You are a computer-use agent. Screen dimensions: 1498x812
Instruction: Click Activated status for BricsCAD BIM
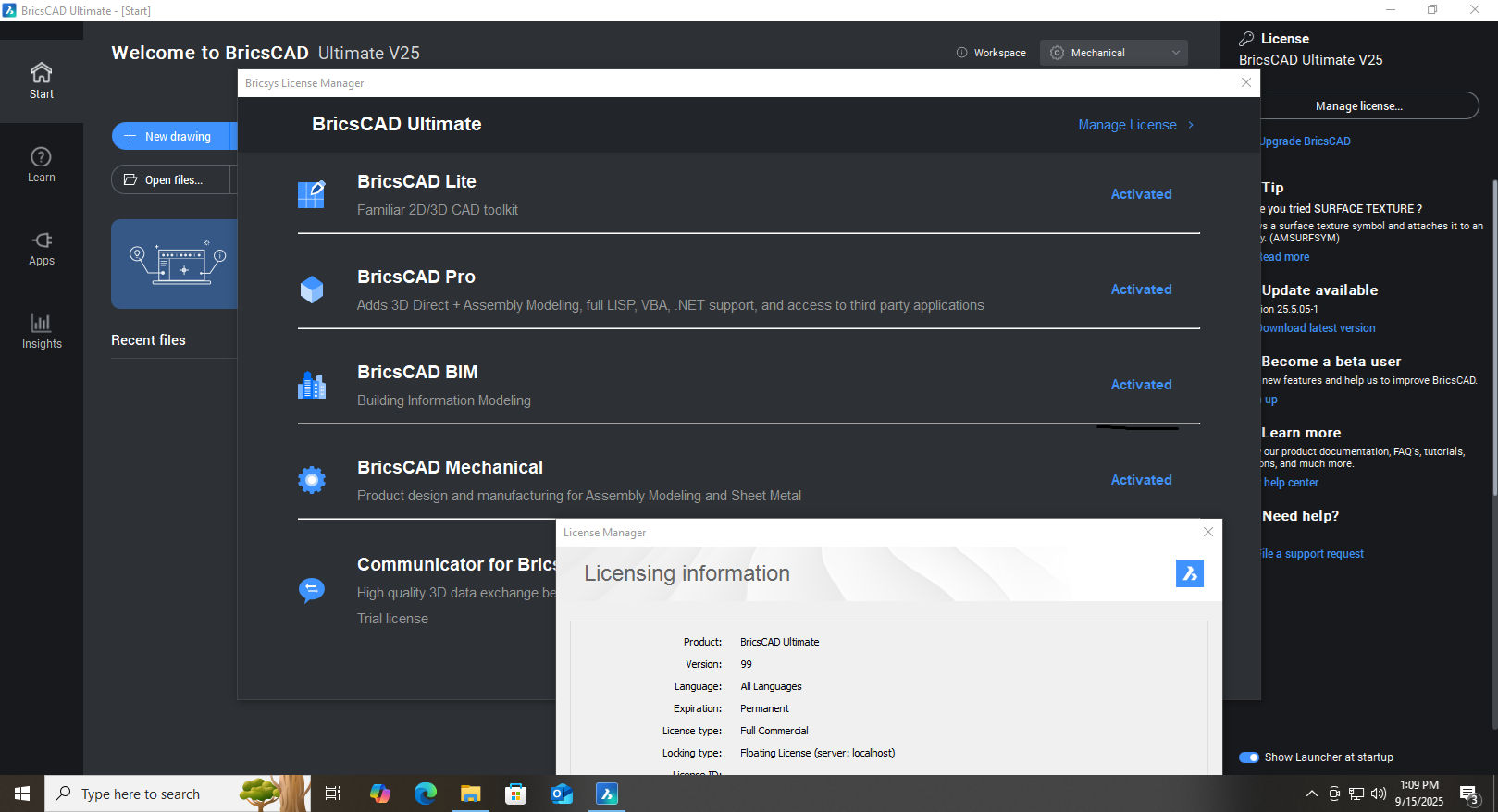[x=1141, y=385]
